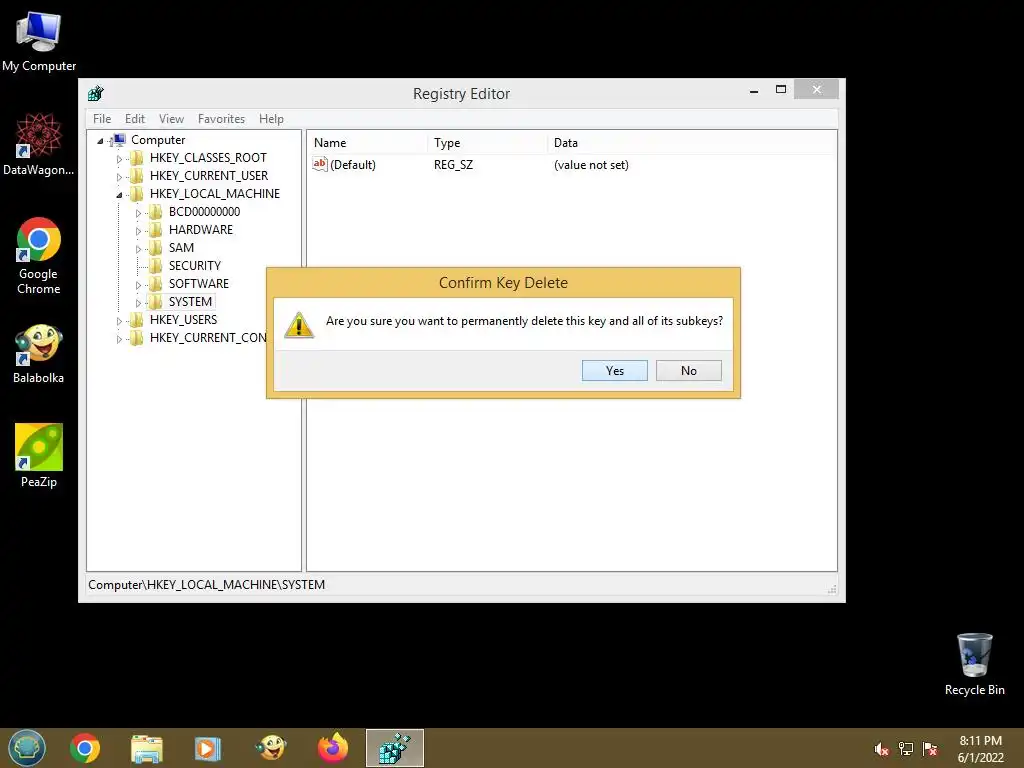The image size is (1024, 768).
Task: Click the taskbar clock showing 8:11 PM
Action: (x=980, y=749)
